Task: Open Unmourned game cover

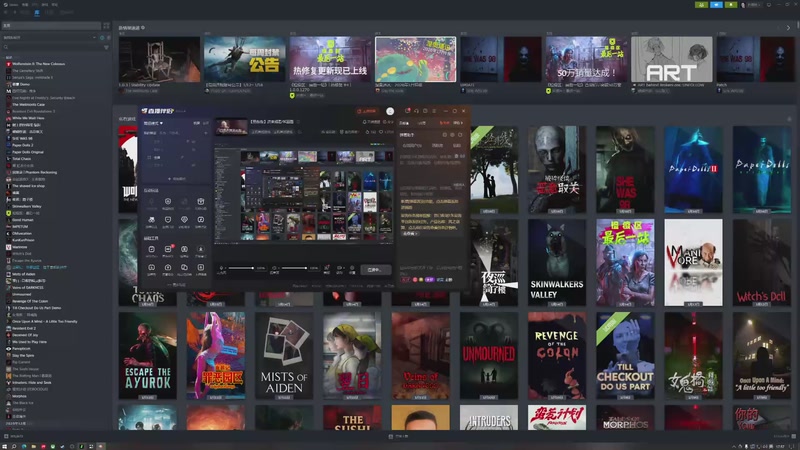Action: [x=489, y=356]
